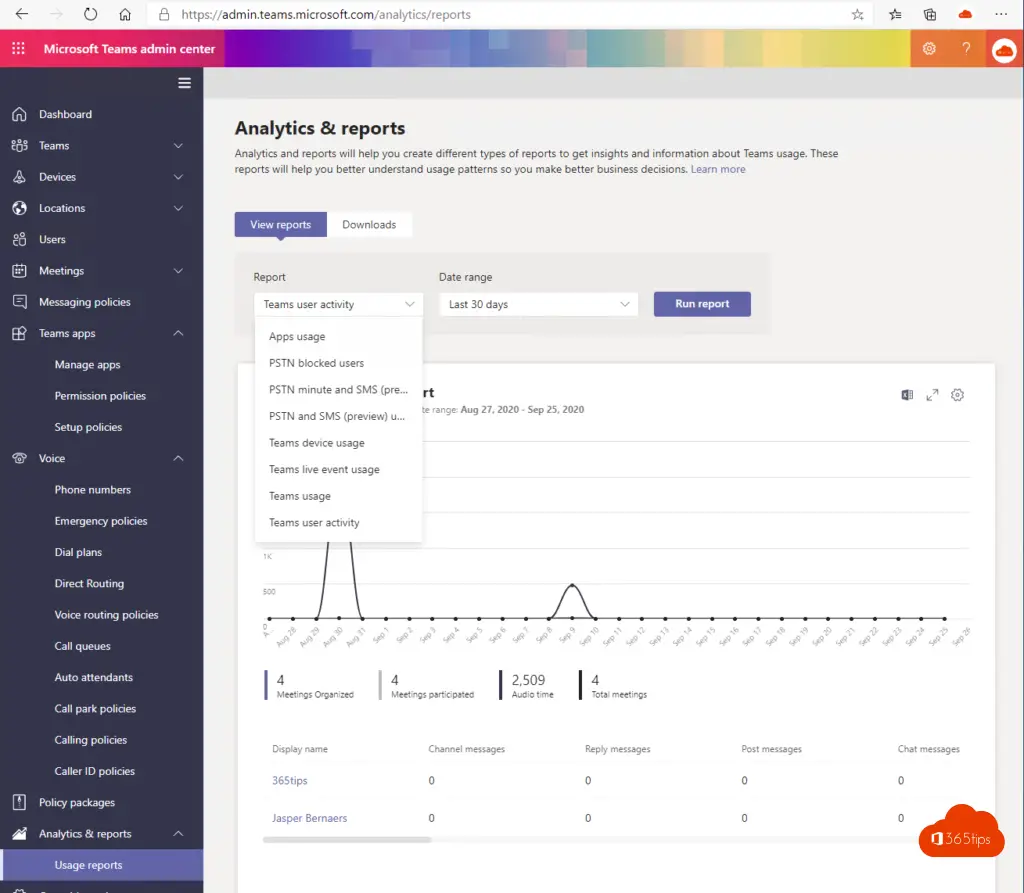Click the Dashboard home icon

click(x=20, y=114)
